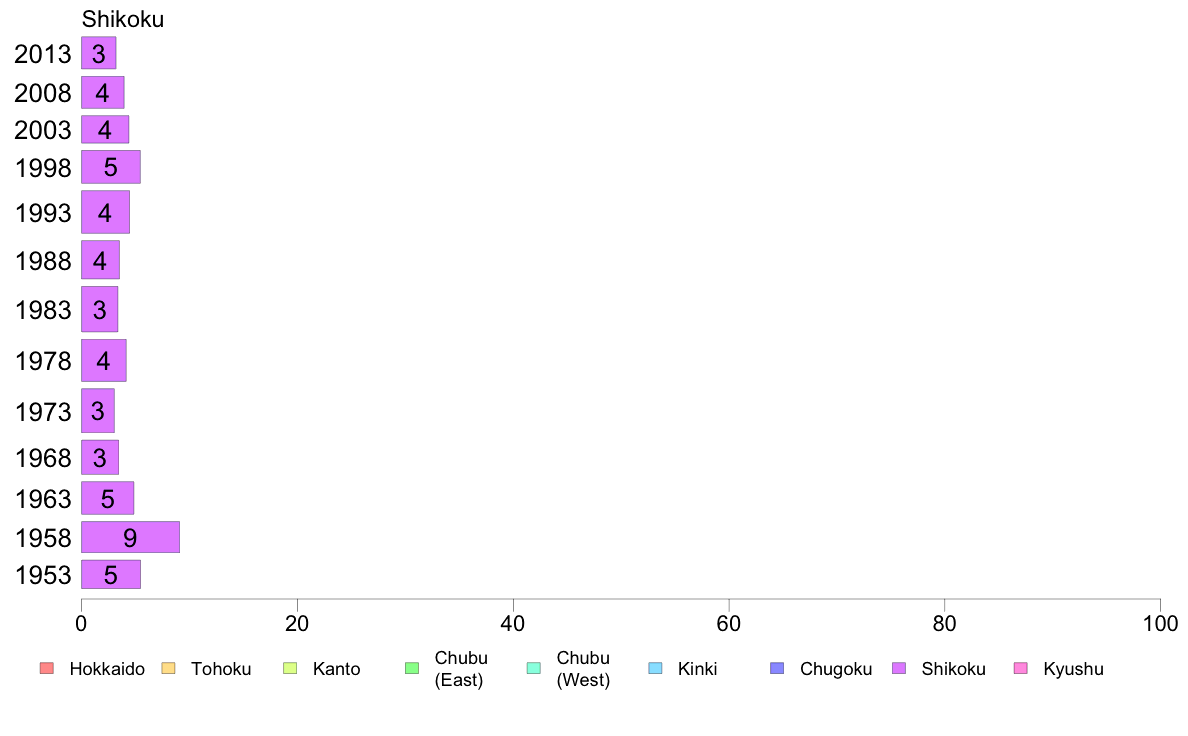This screenshot has width=1188, height=736.
Task: Click the 1978 bar showing 4
Action: click(104, 361)
